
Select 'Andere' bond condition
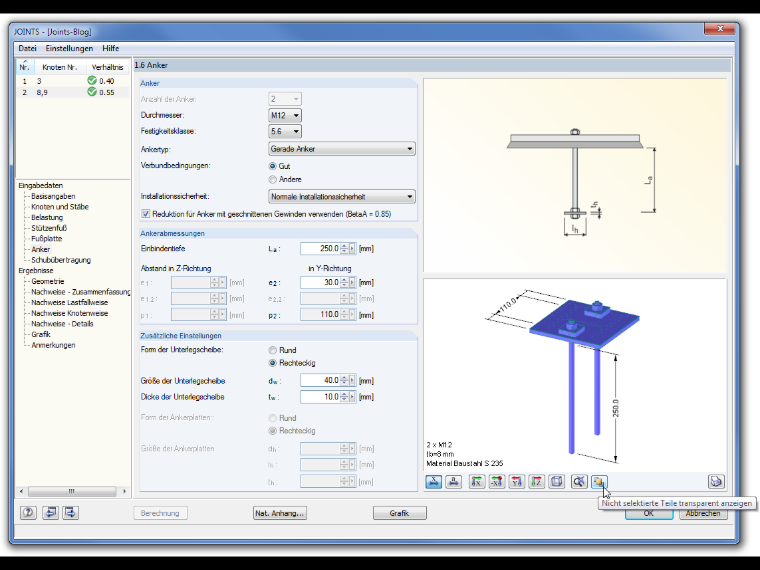point(272,179)
